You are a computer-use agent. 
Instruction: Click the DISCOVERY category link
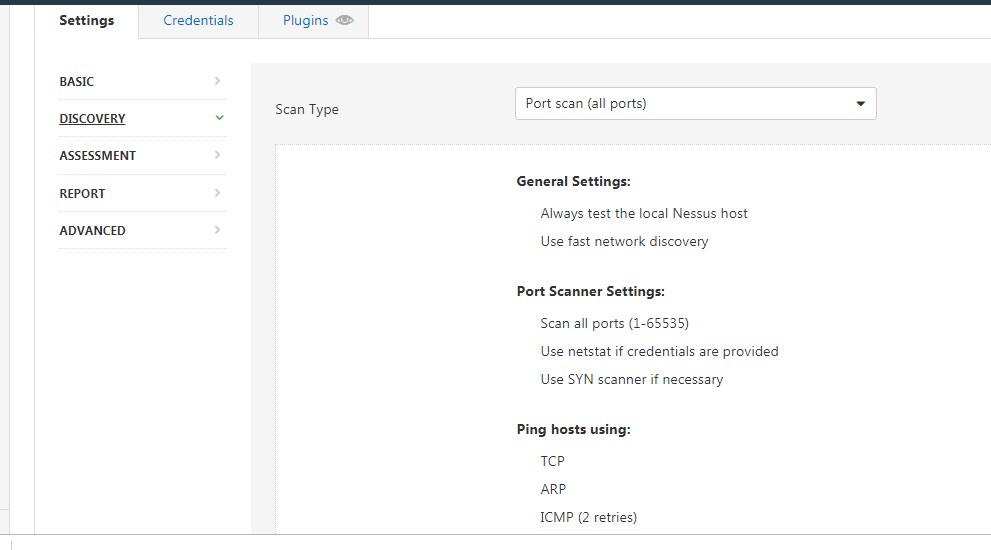(92, 119)
